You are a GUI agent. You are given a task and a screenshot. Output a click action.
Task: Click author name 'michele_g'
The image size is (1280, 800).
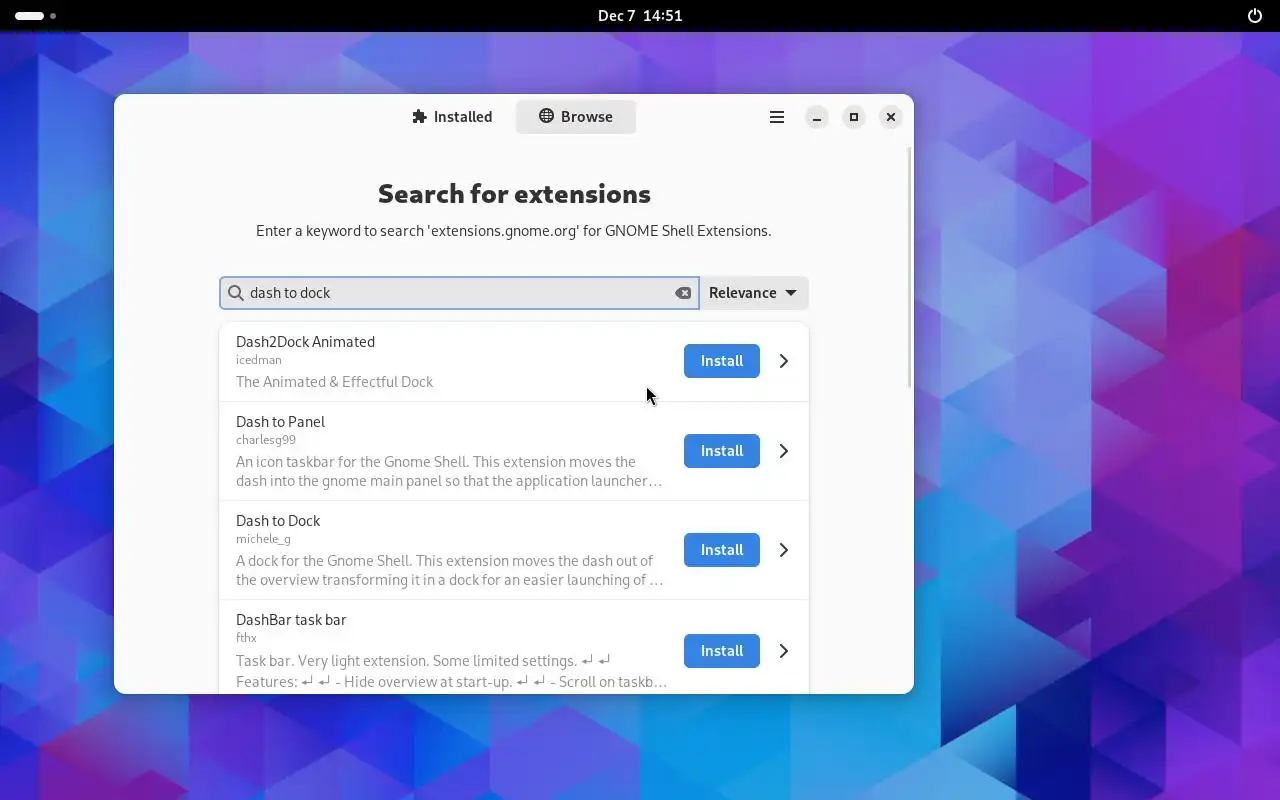click(263, 539)
